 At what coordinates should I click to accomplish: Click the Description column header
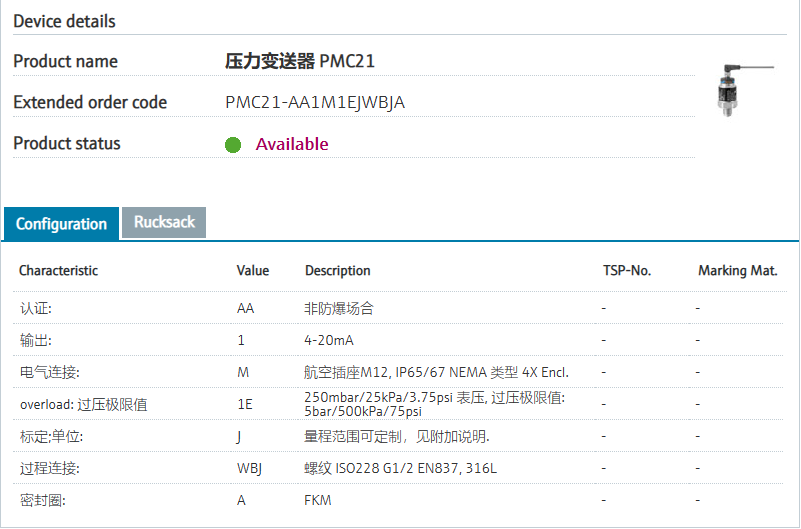click(338, 271)
